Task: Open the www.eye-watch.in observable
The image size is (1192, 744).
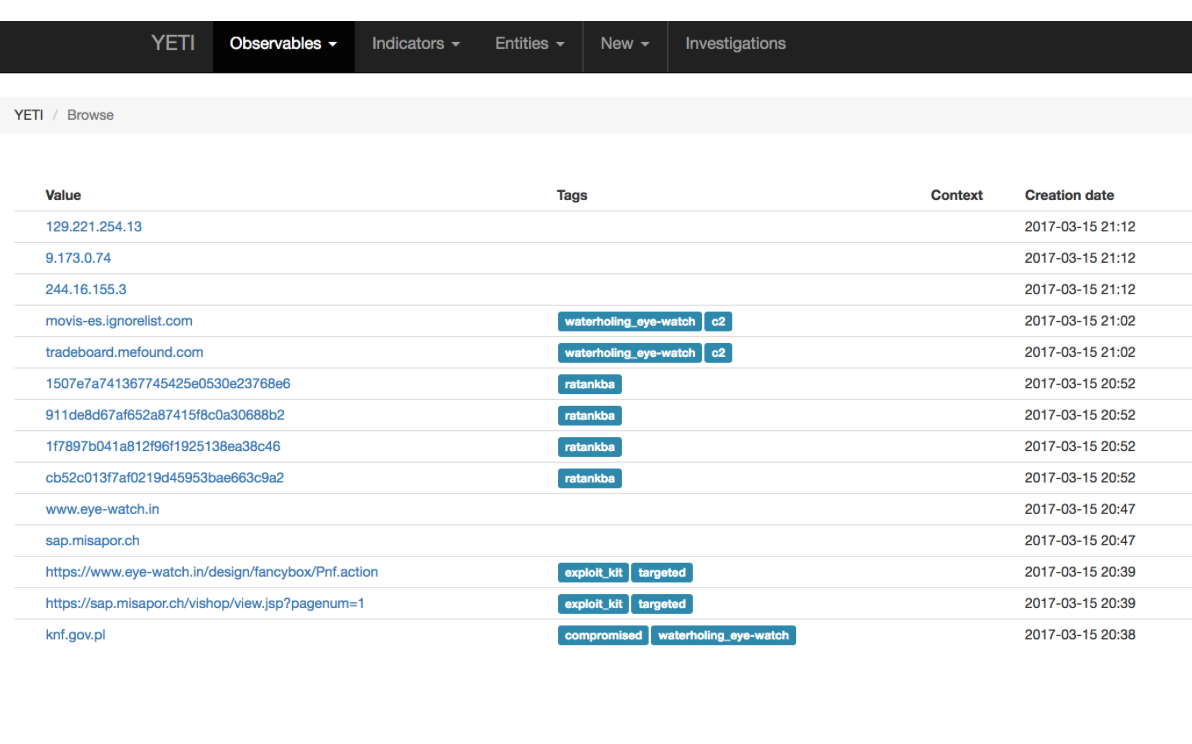Action: [102, 509]
